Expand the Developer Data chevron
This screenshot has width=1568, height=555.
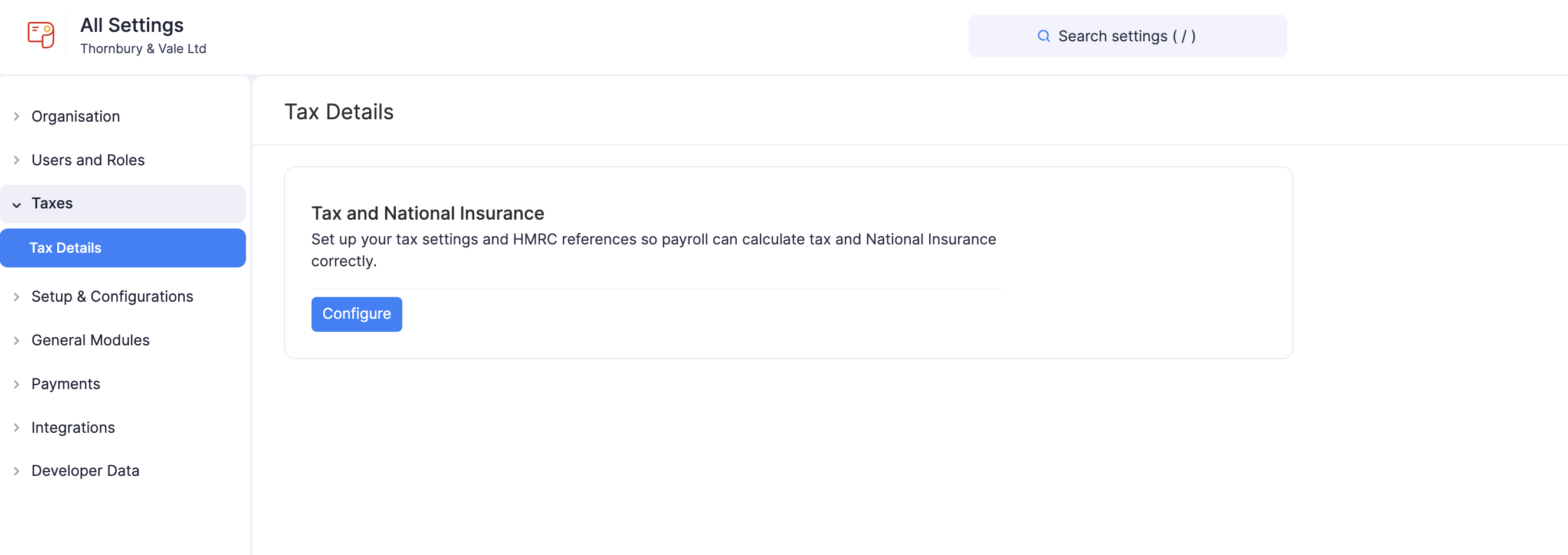[17, 471]
